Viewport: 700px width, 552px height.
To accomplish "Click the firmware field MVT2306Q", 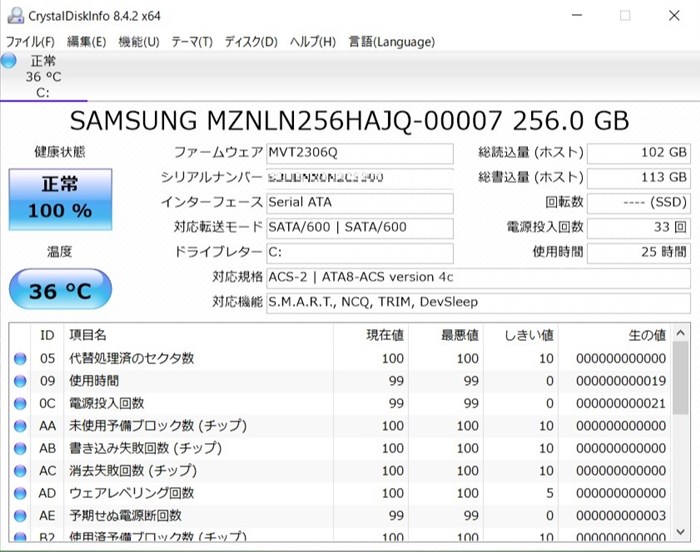I will point(360,153).
